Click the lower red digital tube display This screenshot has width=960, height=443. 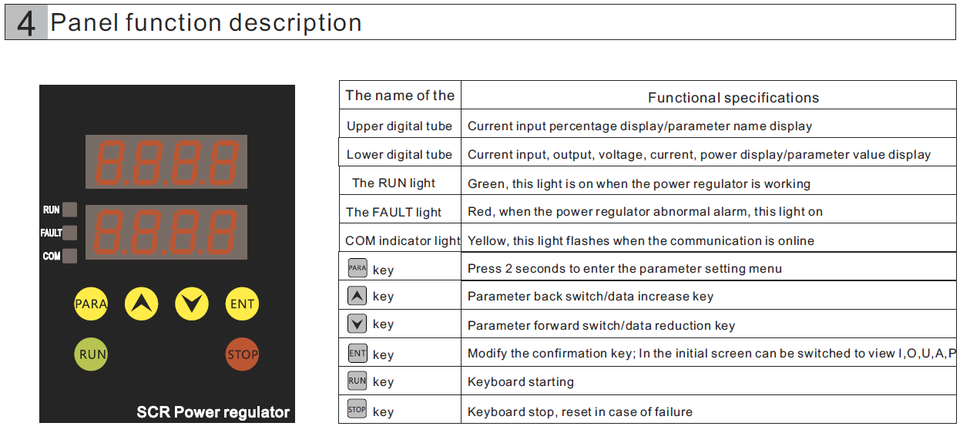pos(166,233)
